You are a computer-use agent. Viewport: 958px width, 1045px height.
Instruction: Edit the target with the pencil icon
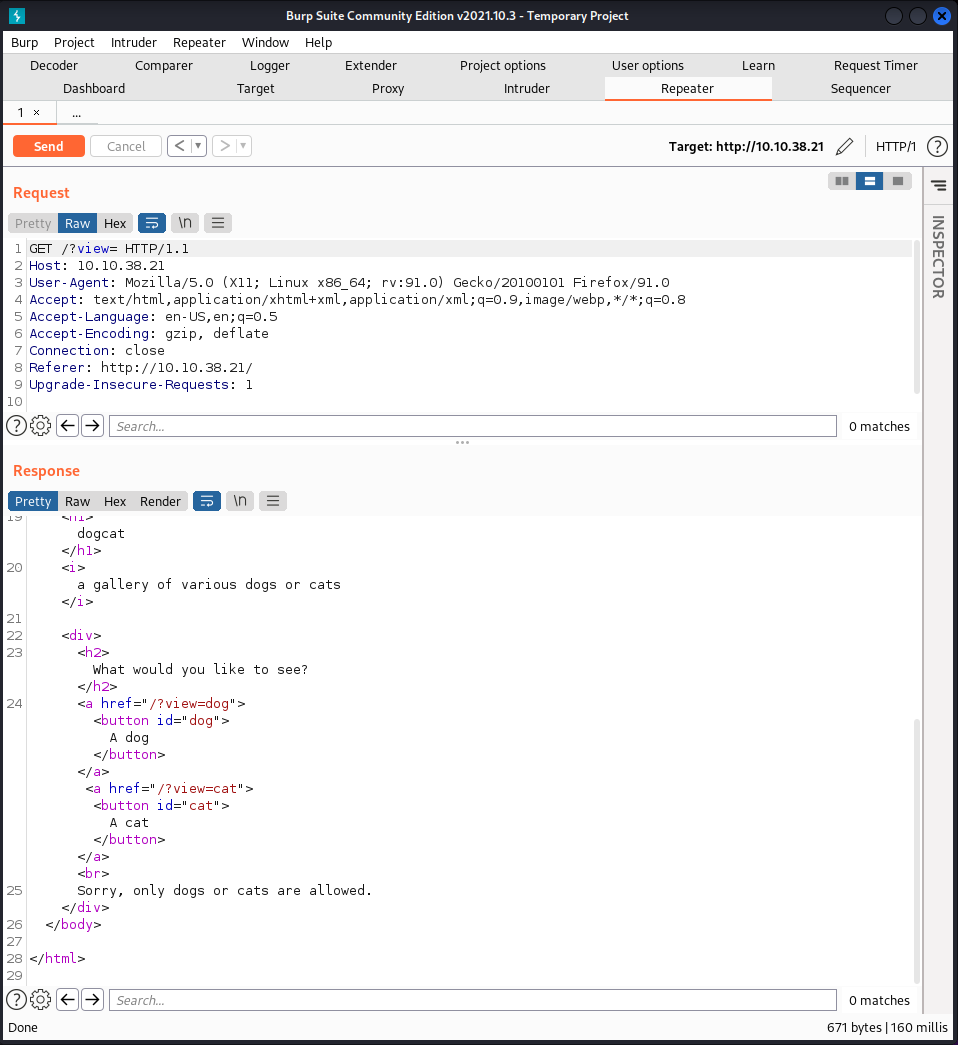845,147
